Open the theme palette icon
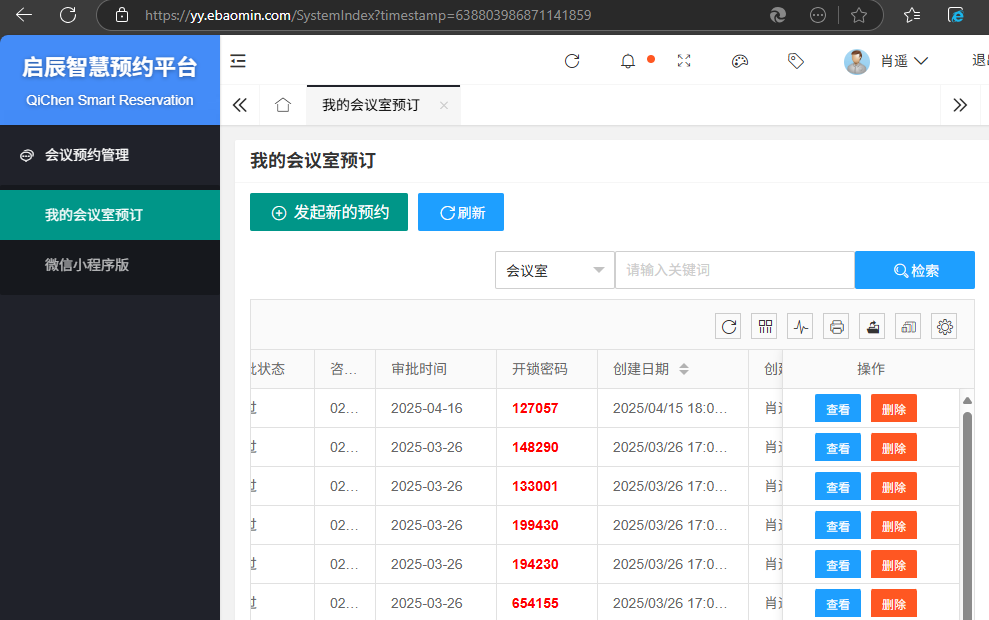Screen dimensions: 989x620 pyautogui.click(x=740, y=61)
